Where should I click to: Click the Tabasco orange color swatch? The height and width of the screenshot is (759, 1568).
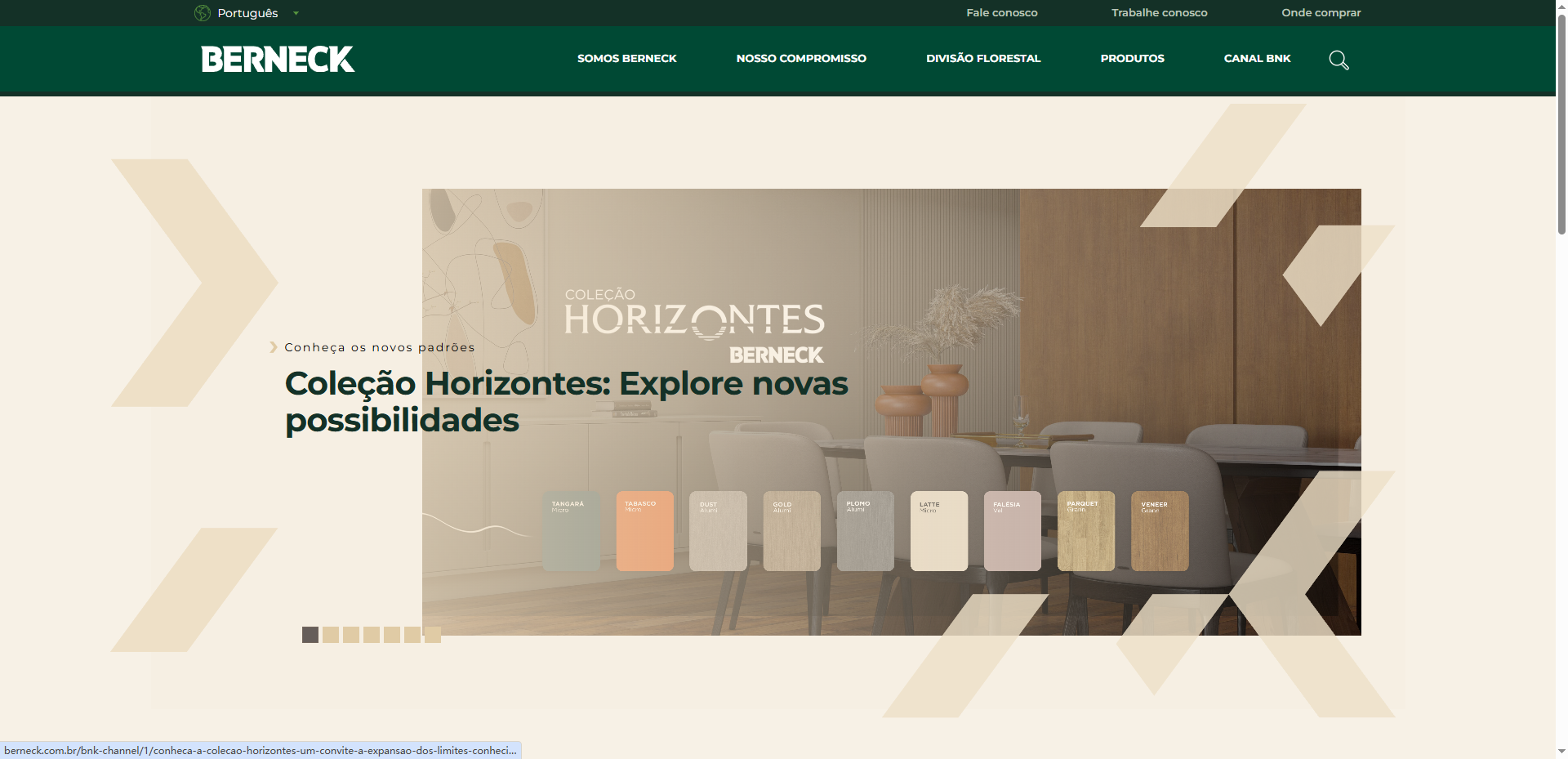click(x=644, y=531)
